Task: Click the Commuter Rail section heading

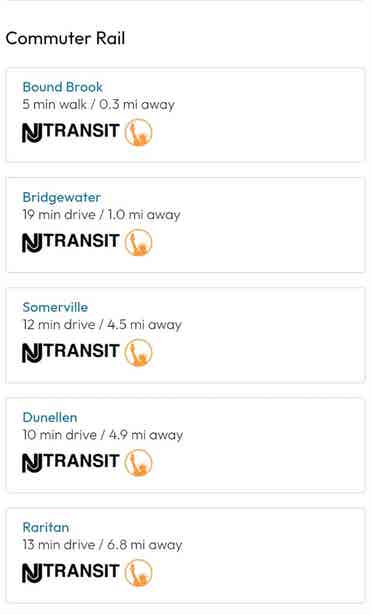Action: click(66, 38)
